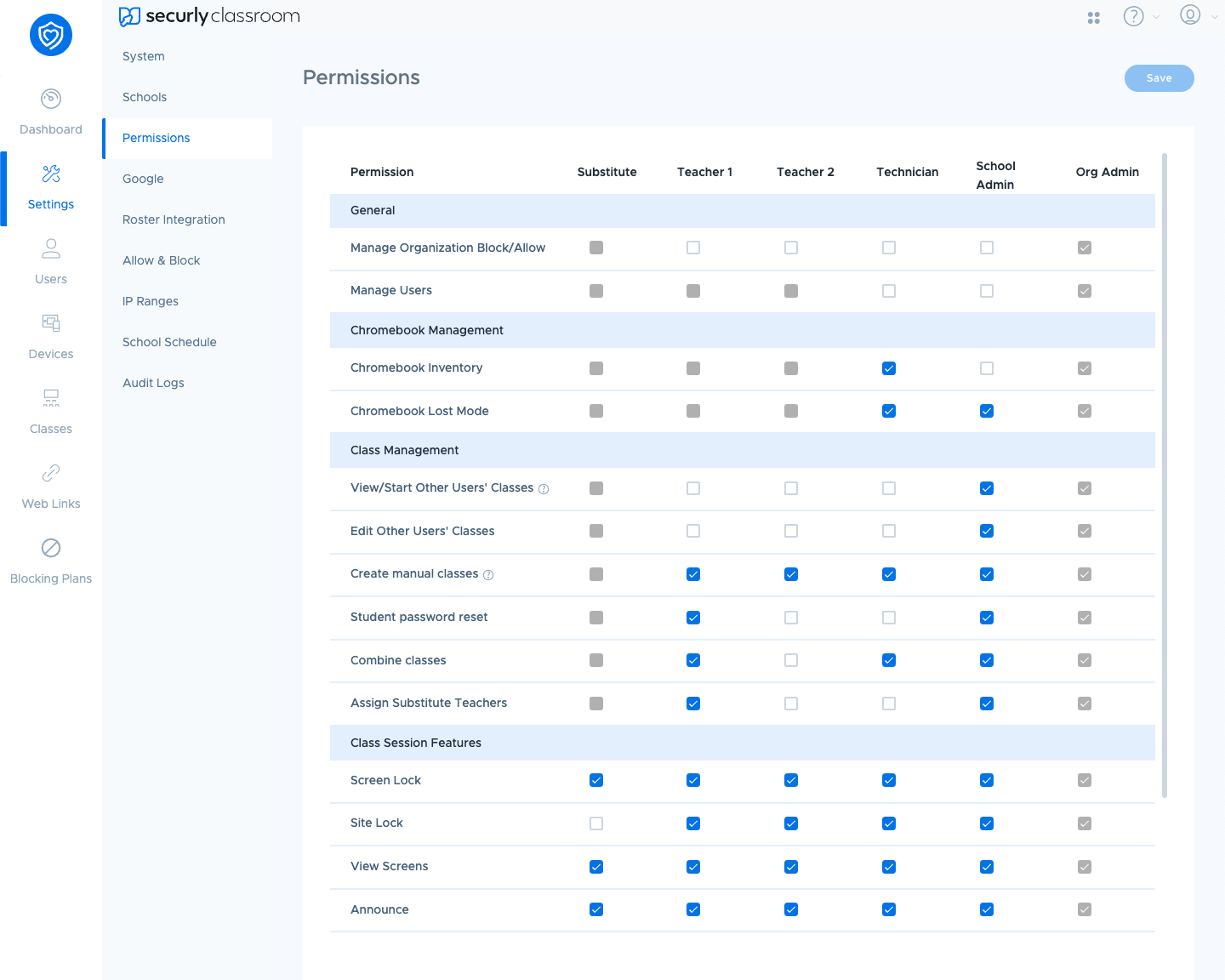Click the Chromebook Management section header

pyautogui.click(x=742, y=330)
